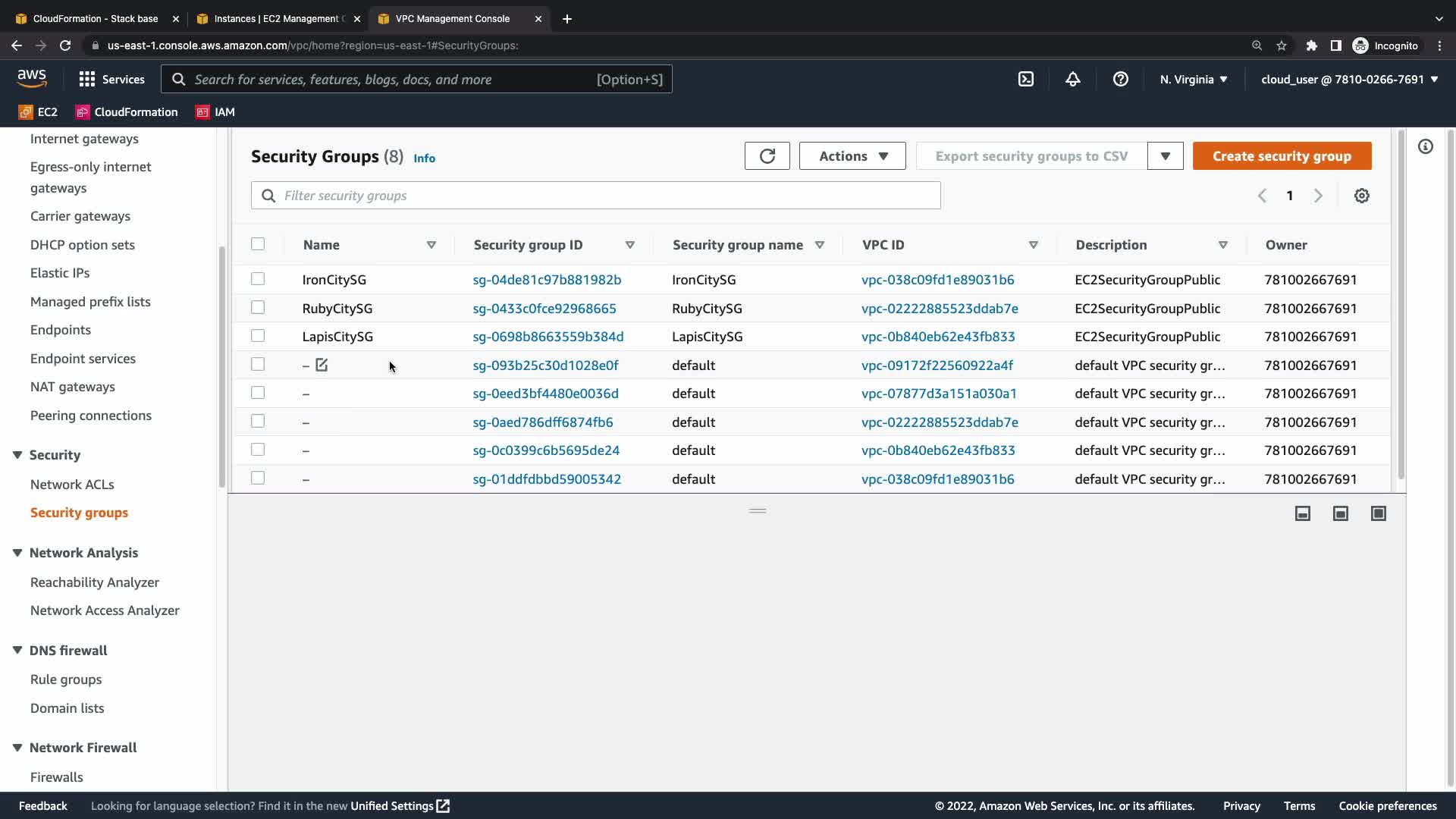
Task: Maximize the details split panel
Action: [1378, 513]
